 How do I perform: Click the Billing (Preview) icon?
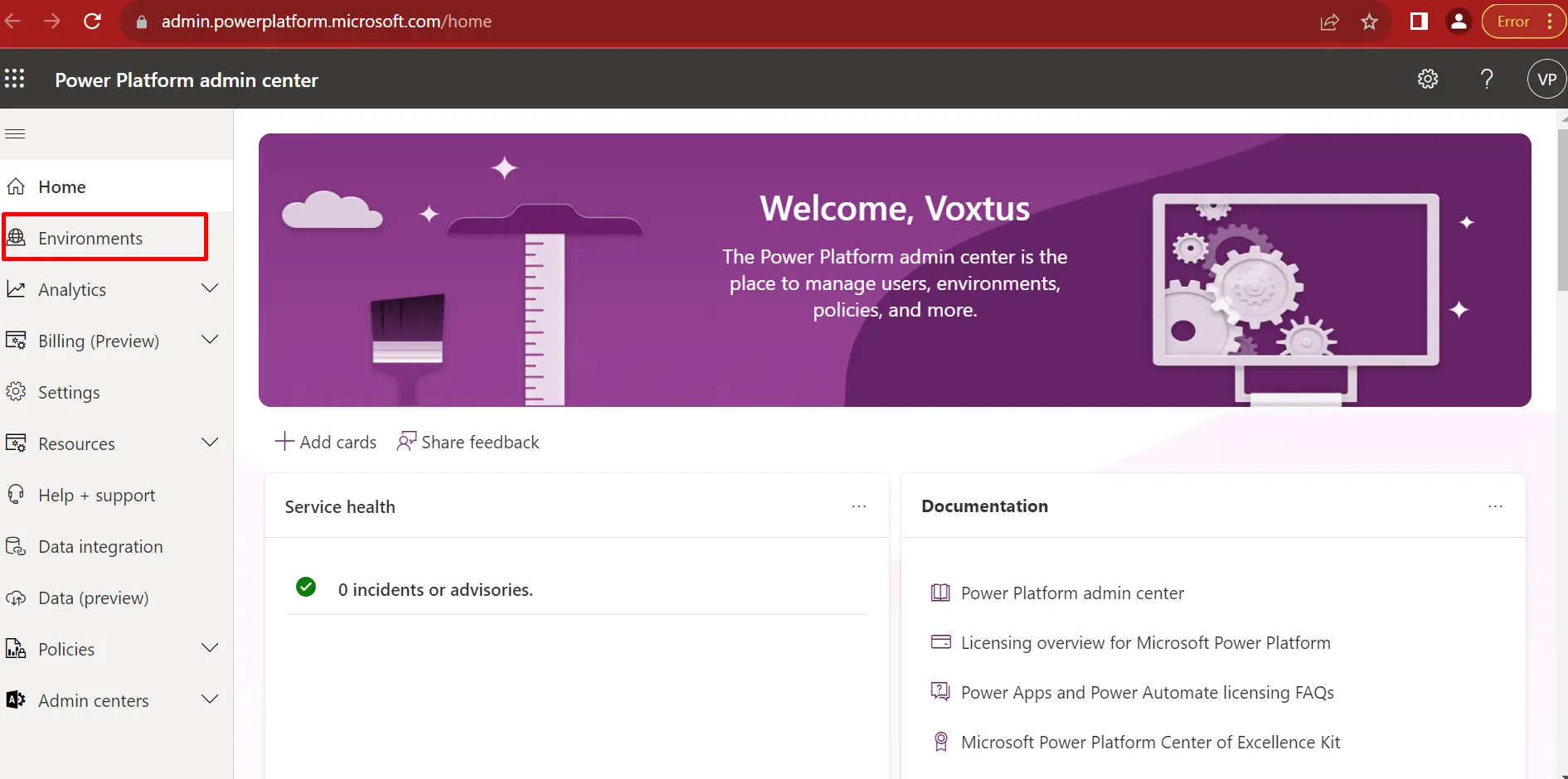tap(16, 341)
